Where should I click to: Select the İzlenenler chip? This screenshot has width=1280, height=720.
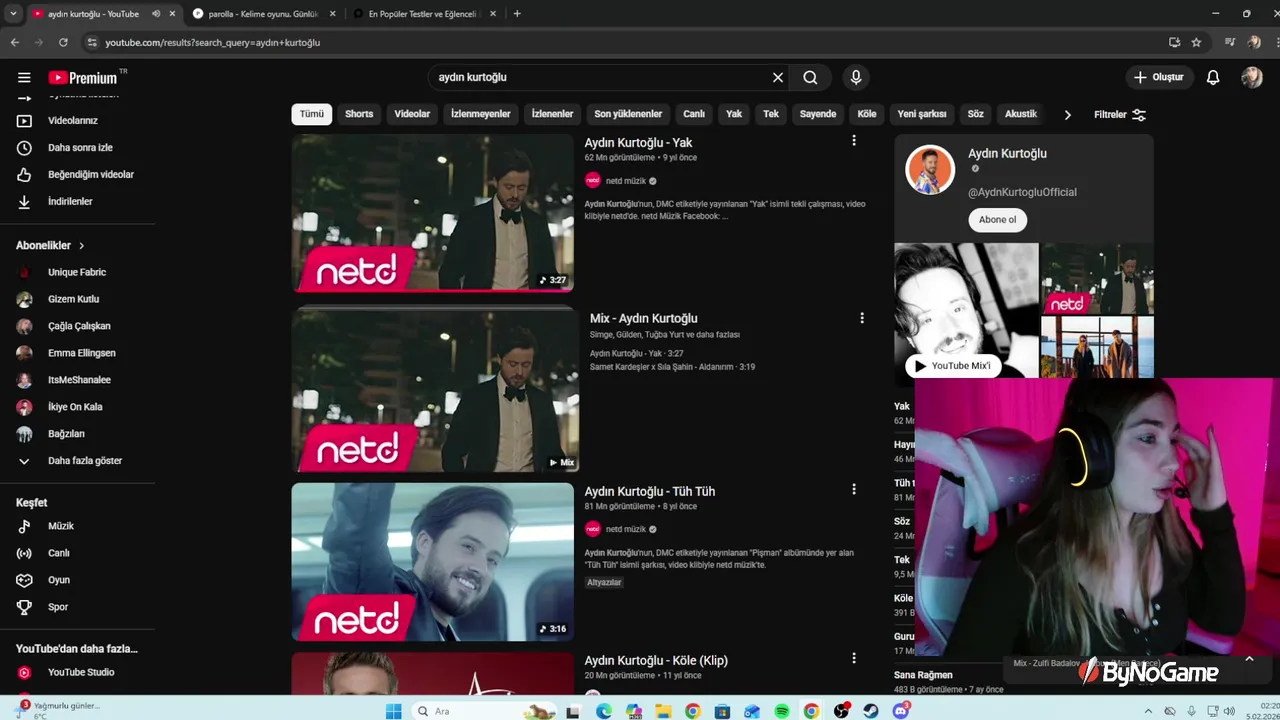552,114
